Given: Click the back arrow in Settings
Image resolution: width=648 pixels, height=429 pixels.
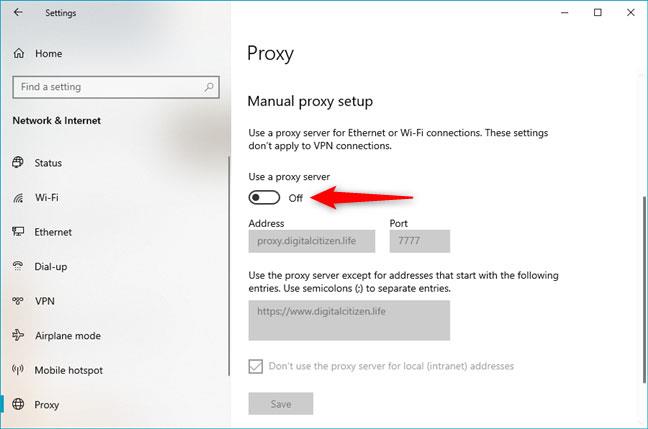Looking at the screenshot, I should 18,12.
